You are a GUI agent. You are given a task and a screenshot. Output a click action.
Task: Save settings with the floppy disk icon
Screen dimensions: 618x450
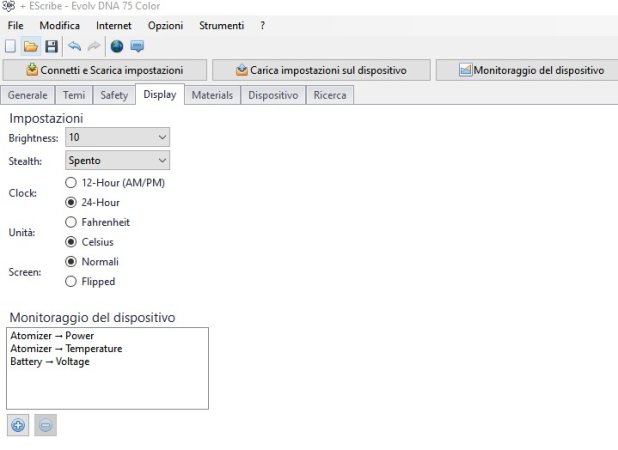(x=51, y=46)
